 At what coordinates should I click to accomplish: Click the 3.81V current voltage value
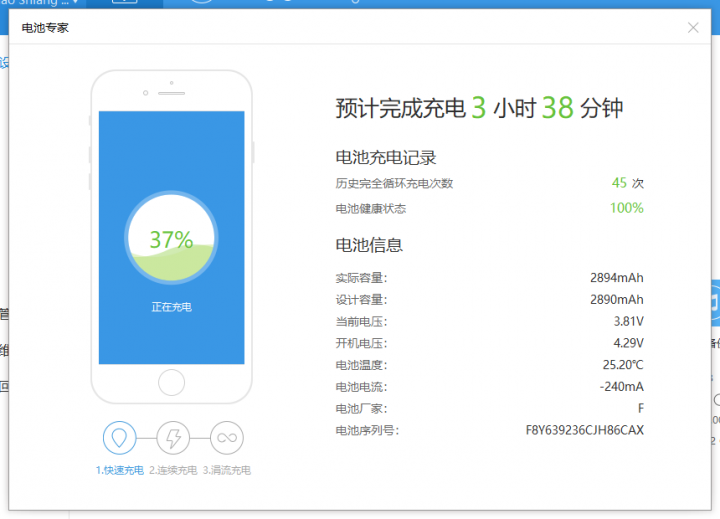629,321
